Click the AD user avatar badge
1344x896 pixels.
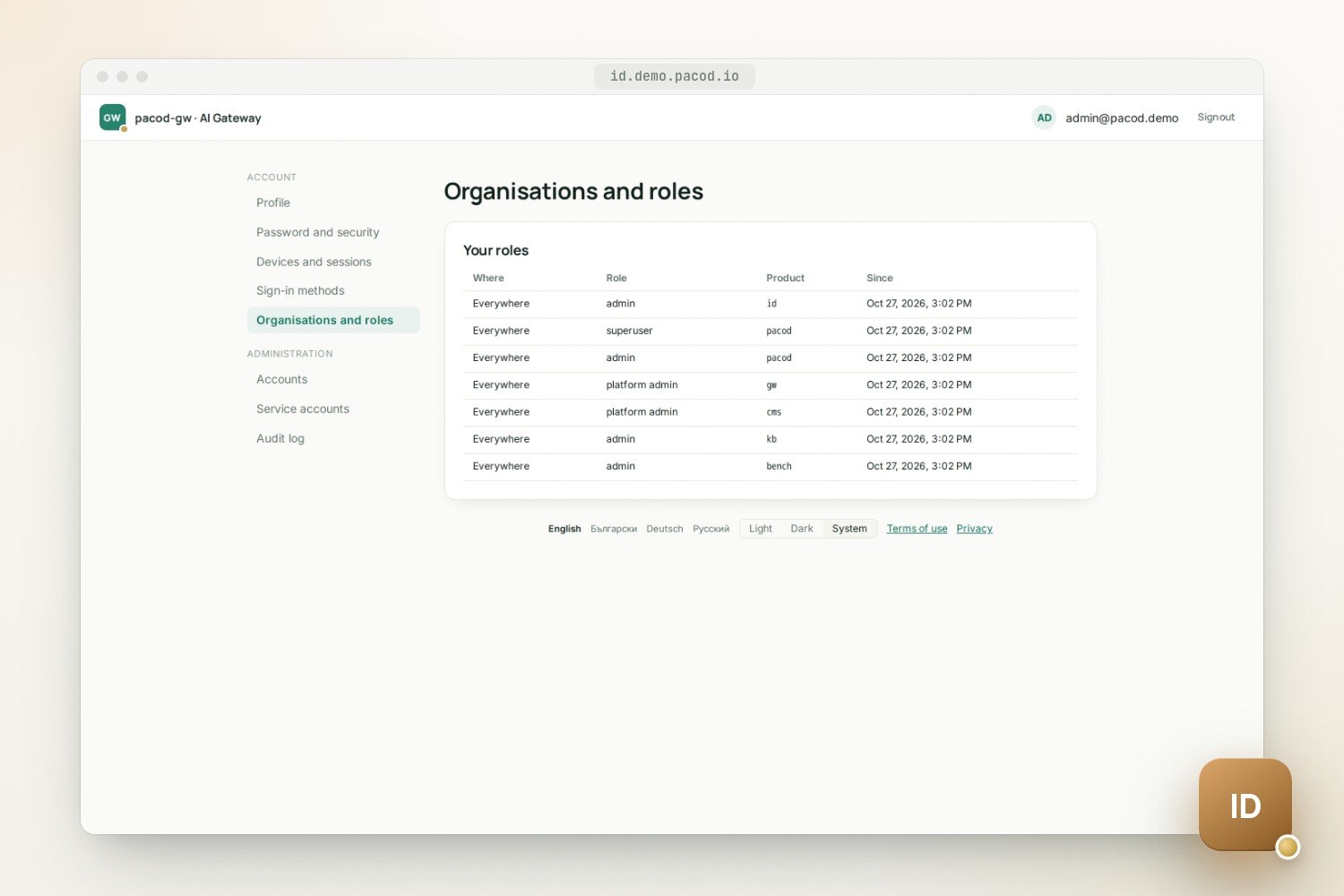tap(1044, 117)
